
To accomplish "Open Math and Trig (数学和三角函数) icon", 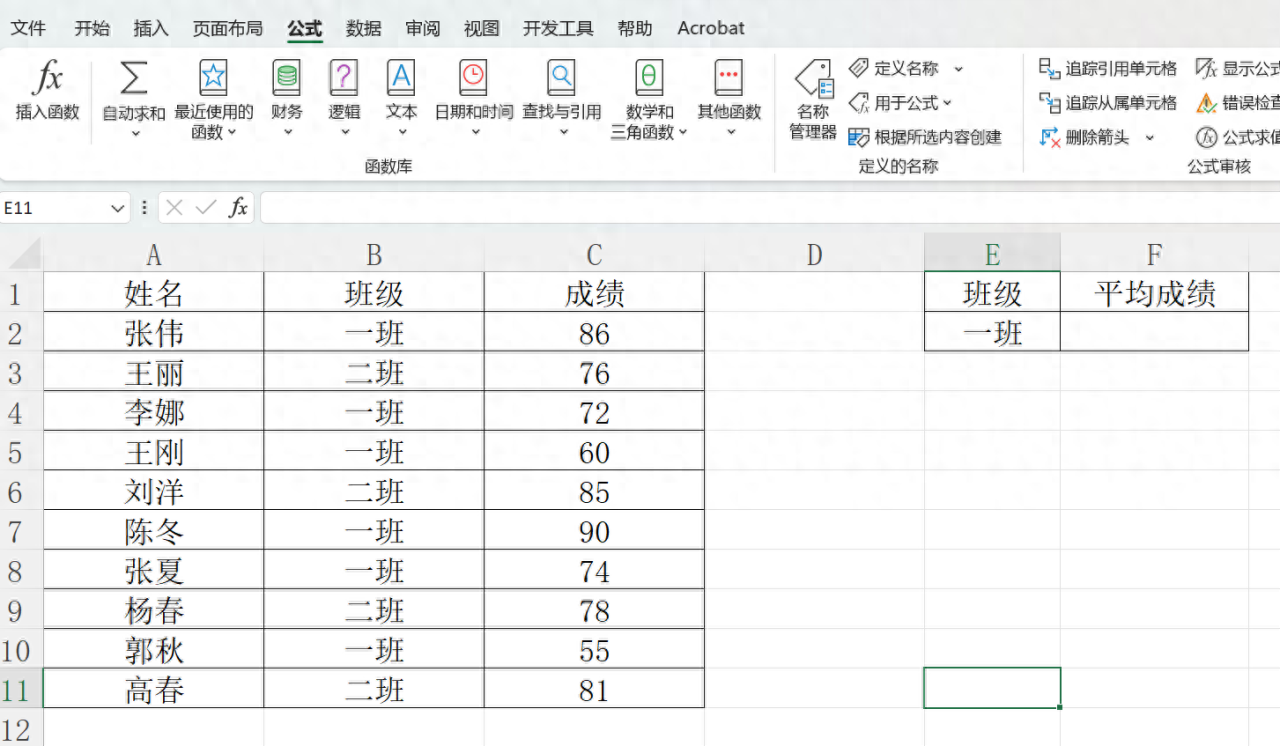I will tap(650, 78).
